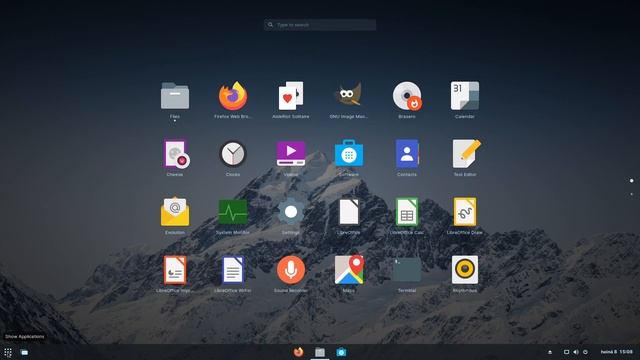Open the clock showing 15:08
640x360 pixels.
pos(617,352)
